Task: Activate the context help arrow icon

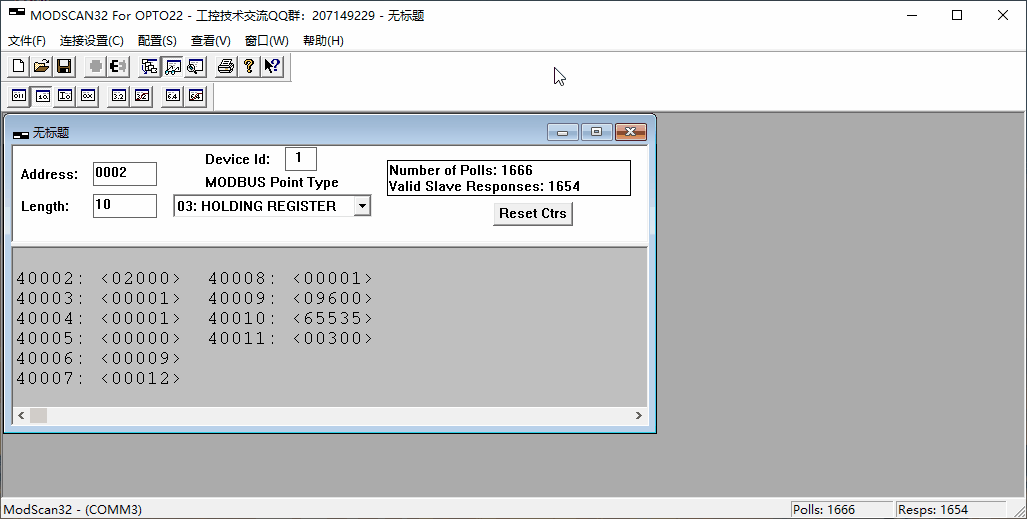Action: [x=272, y=67]
